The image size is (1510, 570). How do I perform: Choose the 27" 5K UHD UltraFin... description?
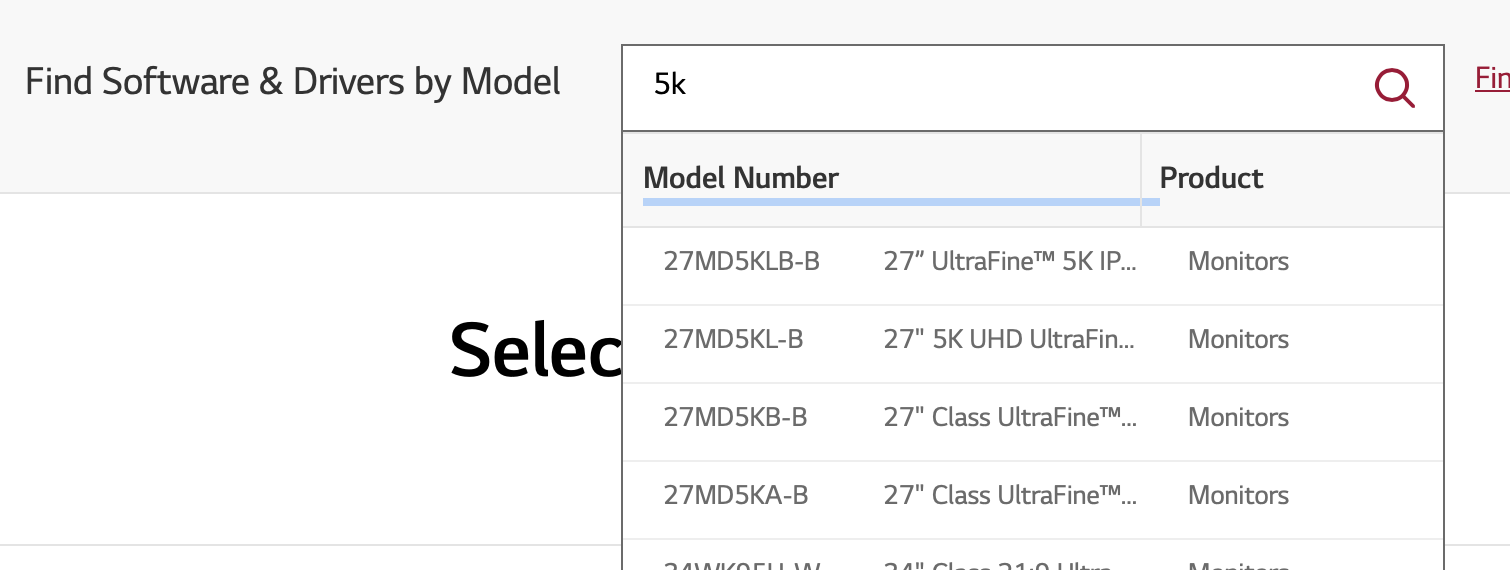pos(1010,340)
